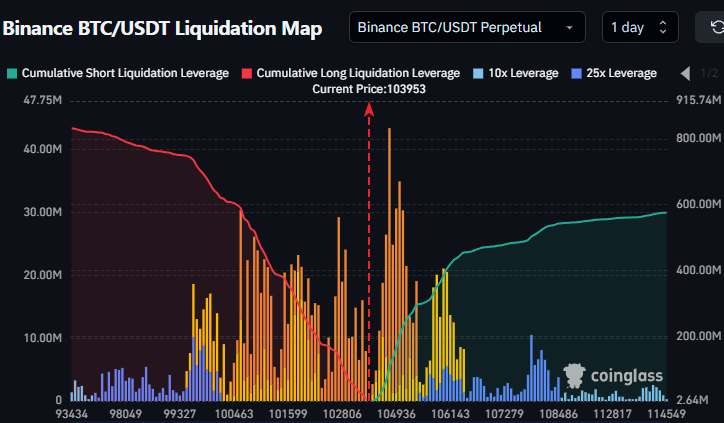The image size is (724, 423).
Task: Click the 10.00M left axis label
Action: coord(42,338)
